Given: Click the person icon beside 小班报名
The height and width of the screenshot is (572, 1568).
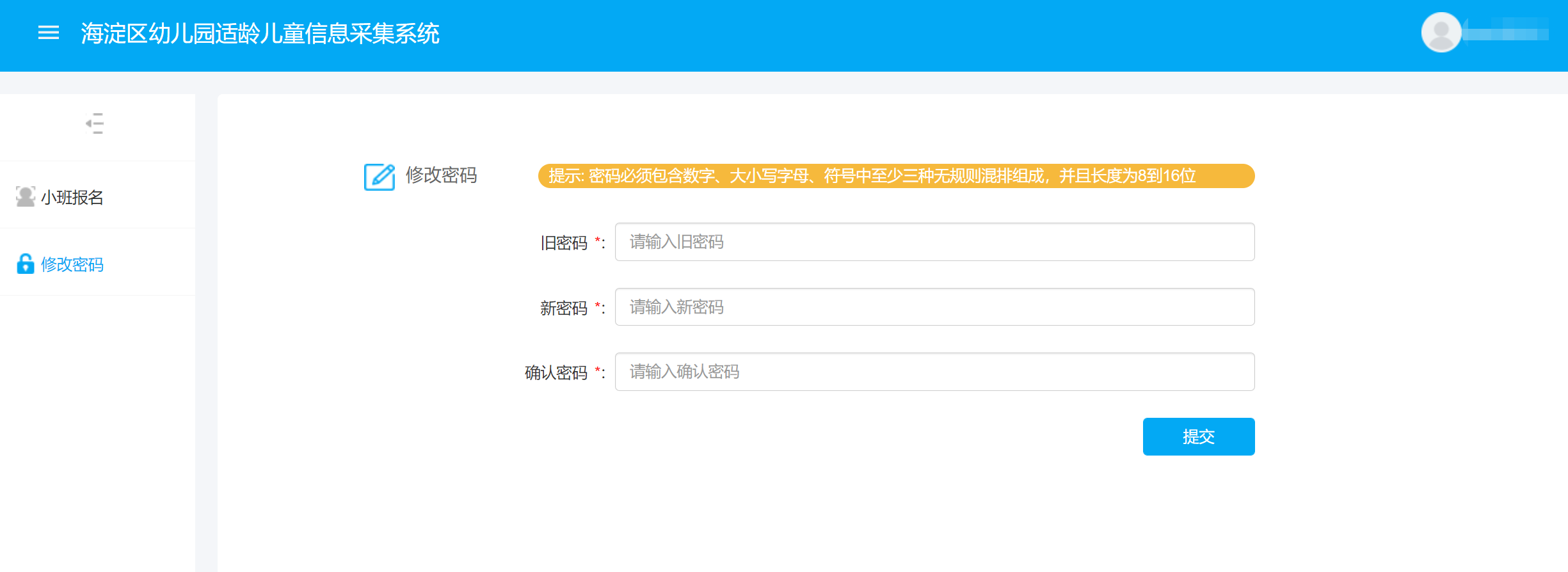Looking at the screenshot, I should [26, 196].
